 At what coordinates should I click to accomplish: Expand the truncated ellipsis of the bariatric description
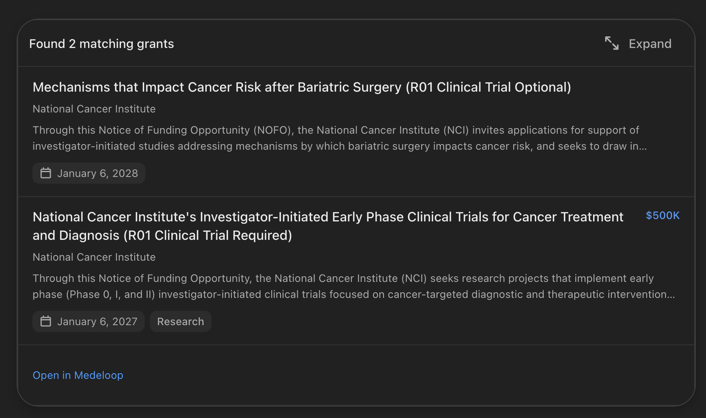(x=641, y=146)
